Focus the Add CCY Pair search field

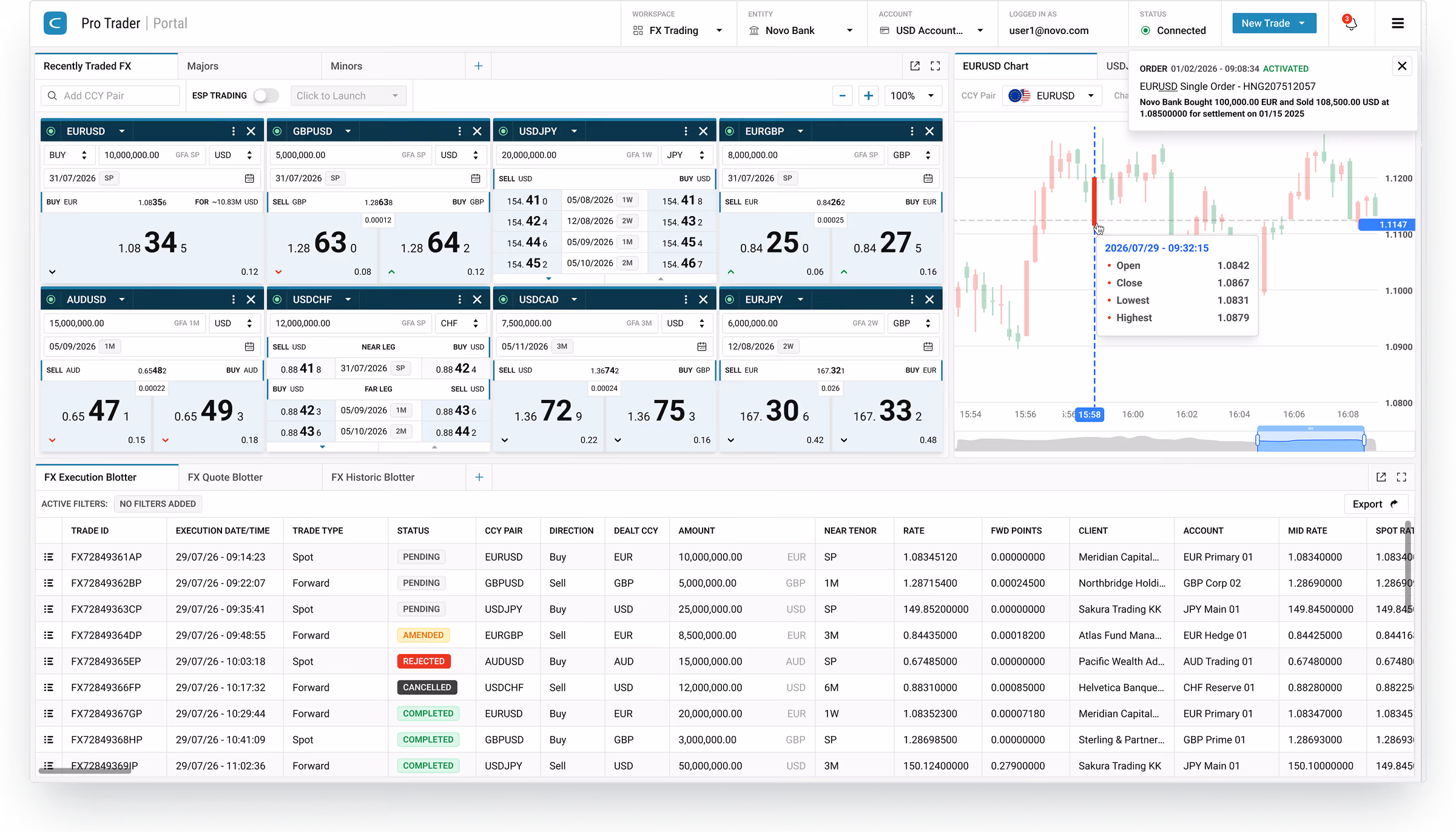110,96
